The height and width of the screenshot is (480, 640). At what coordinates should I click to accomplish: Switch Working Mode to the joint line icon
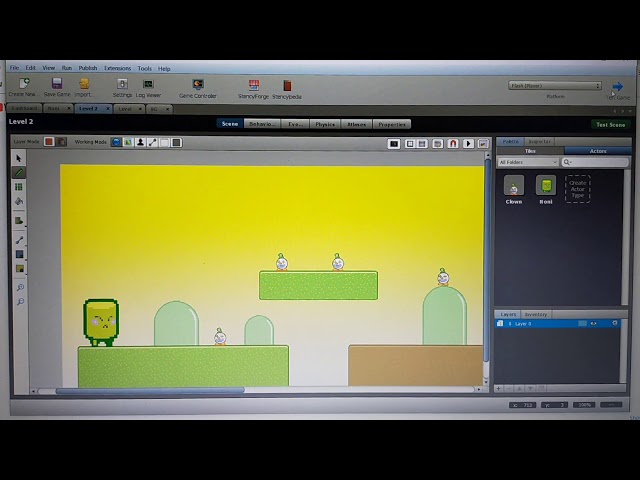click(152, 142)
